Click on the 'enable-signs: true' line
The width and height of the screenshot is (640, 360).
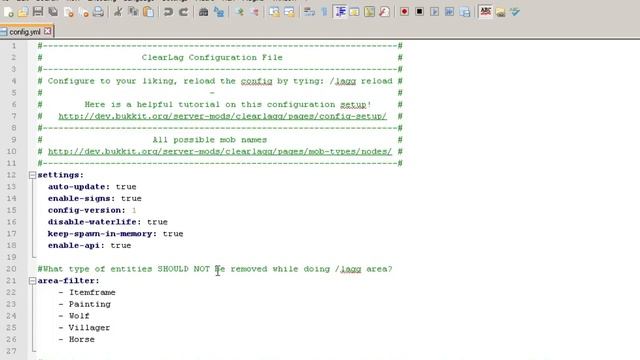95,198
